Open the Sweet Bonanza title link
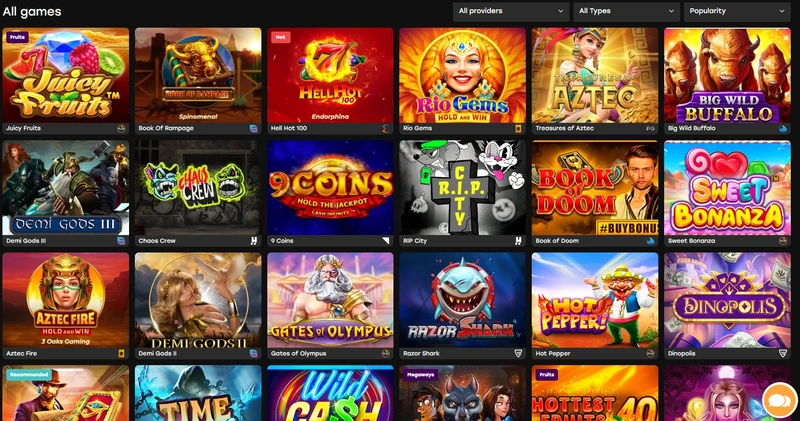Viewport: 800px width, 421px height. [691, 241]
